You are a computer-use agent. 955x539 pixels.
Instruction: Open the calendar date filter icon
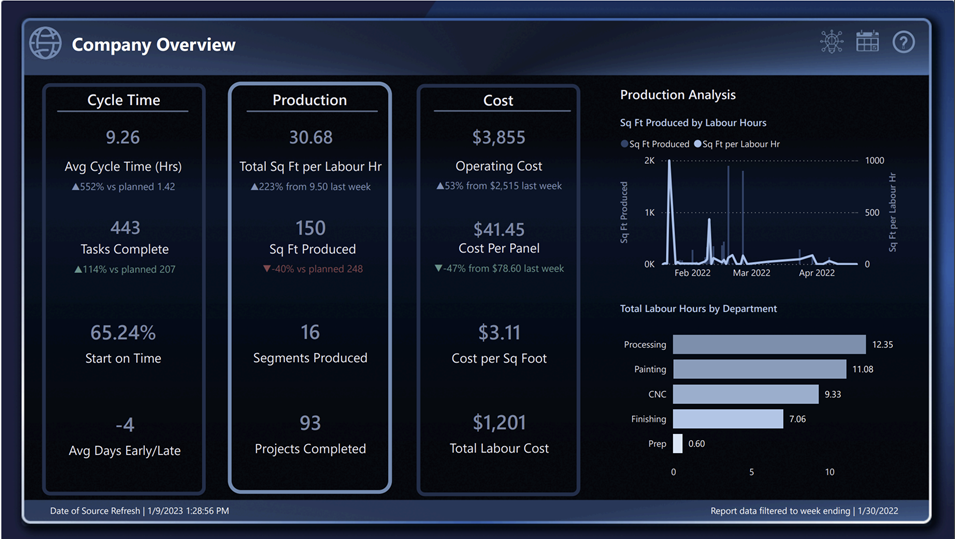[x=867, y=42]
